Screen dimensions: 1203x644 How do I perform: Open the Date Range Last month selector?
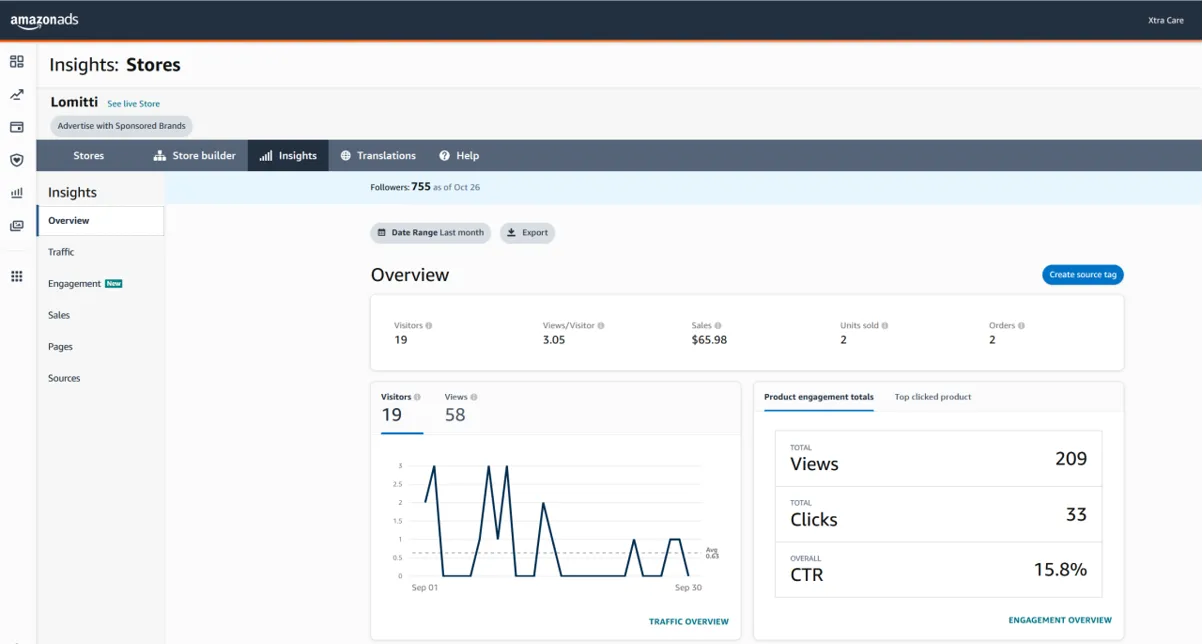point(431,233)
